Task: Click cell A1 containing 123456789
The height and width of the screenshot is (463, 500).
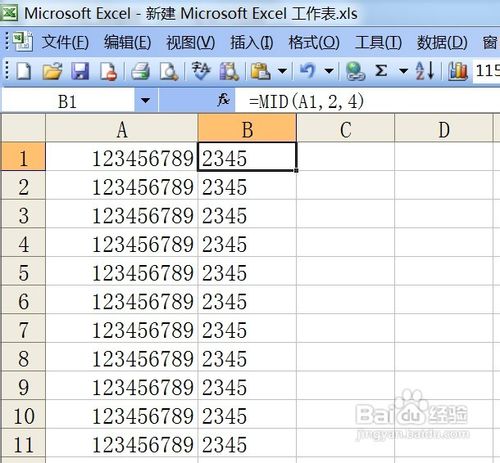Action: (x=122, y=157)
